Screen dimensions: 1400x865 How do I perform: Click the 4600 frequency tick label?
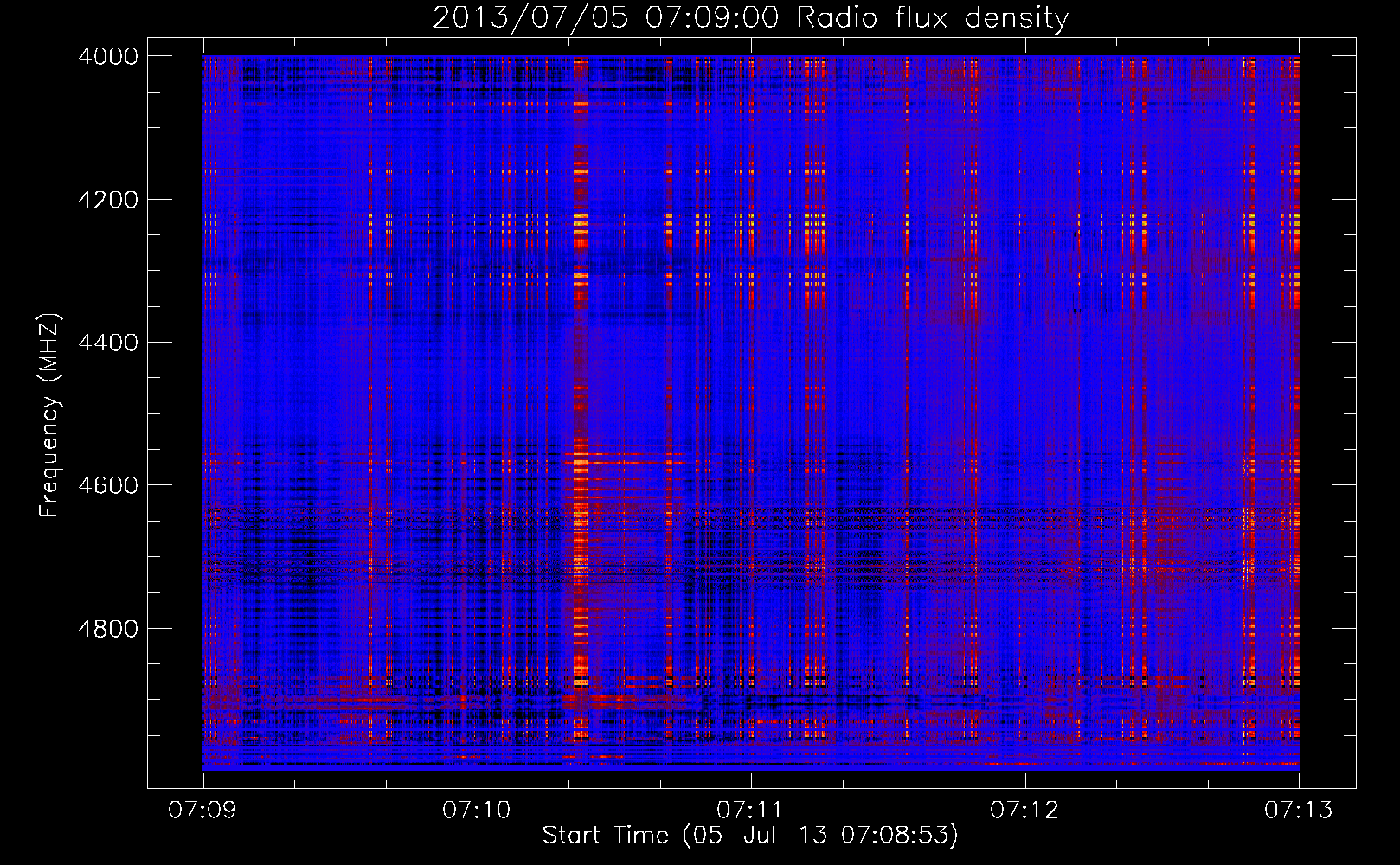coord(108,485)
